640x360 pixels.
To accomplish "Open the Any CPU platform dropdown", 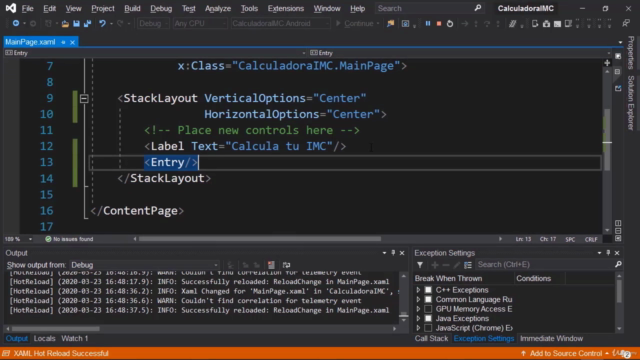I will coord(200,24).
